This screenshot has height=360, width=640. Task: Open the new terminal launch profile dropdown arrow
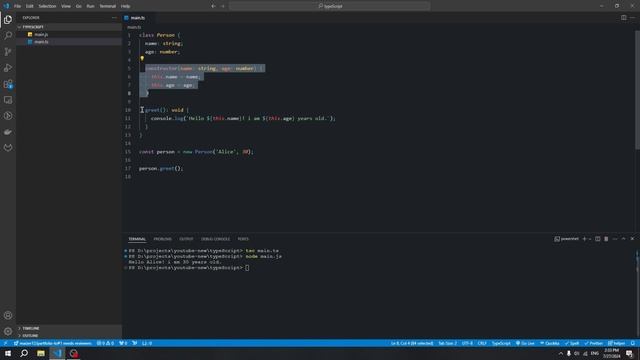590,239
